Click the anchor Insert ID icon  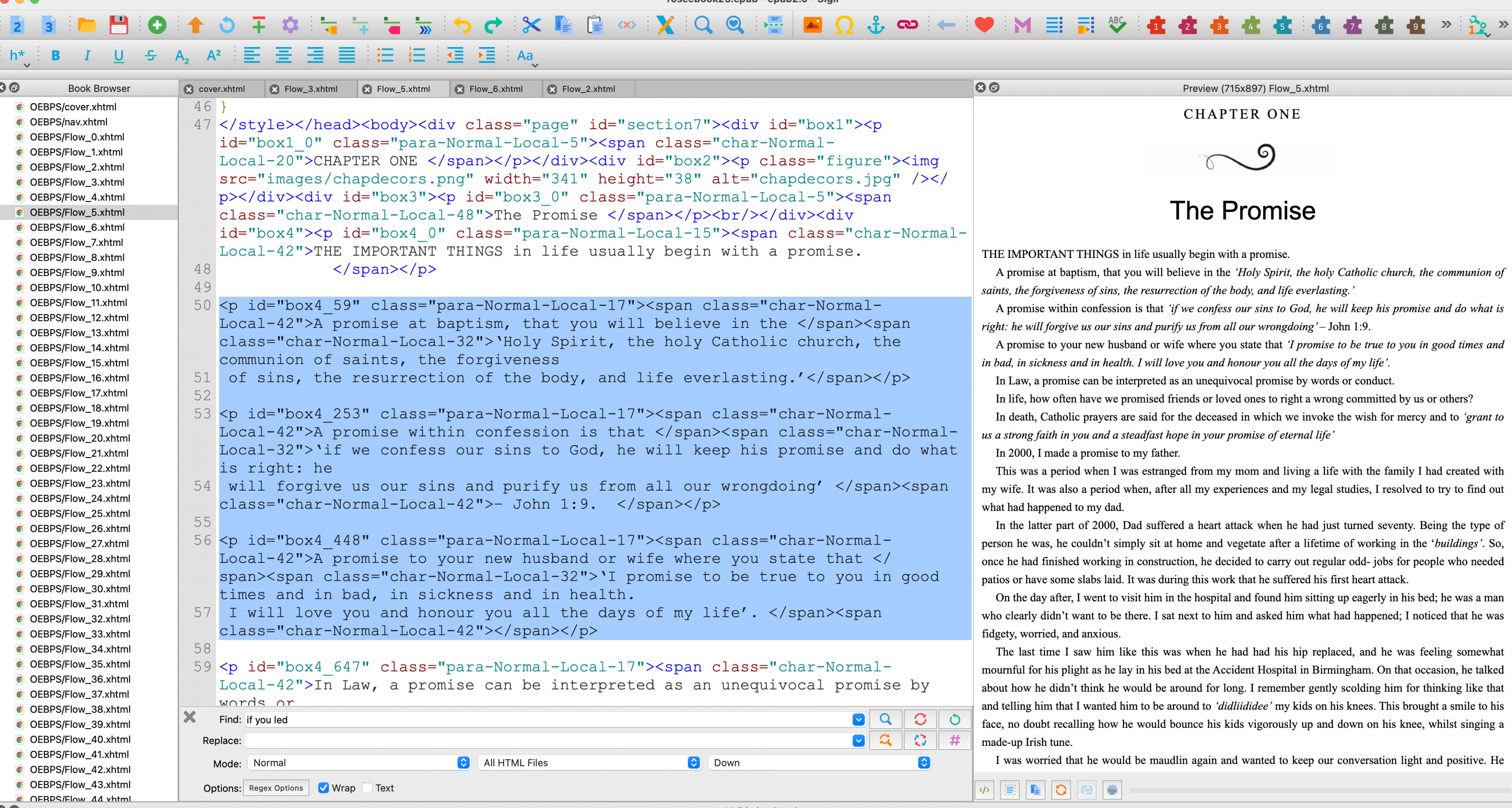875,25
